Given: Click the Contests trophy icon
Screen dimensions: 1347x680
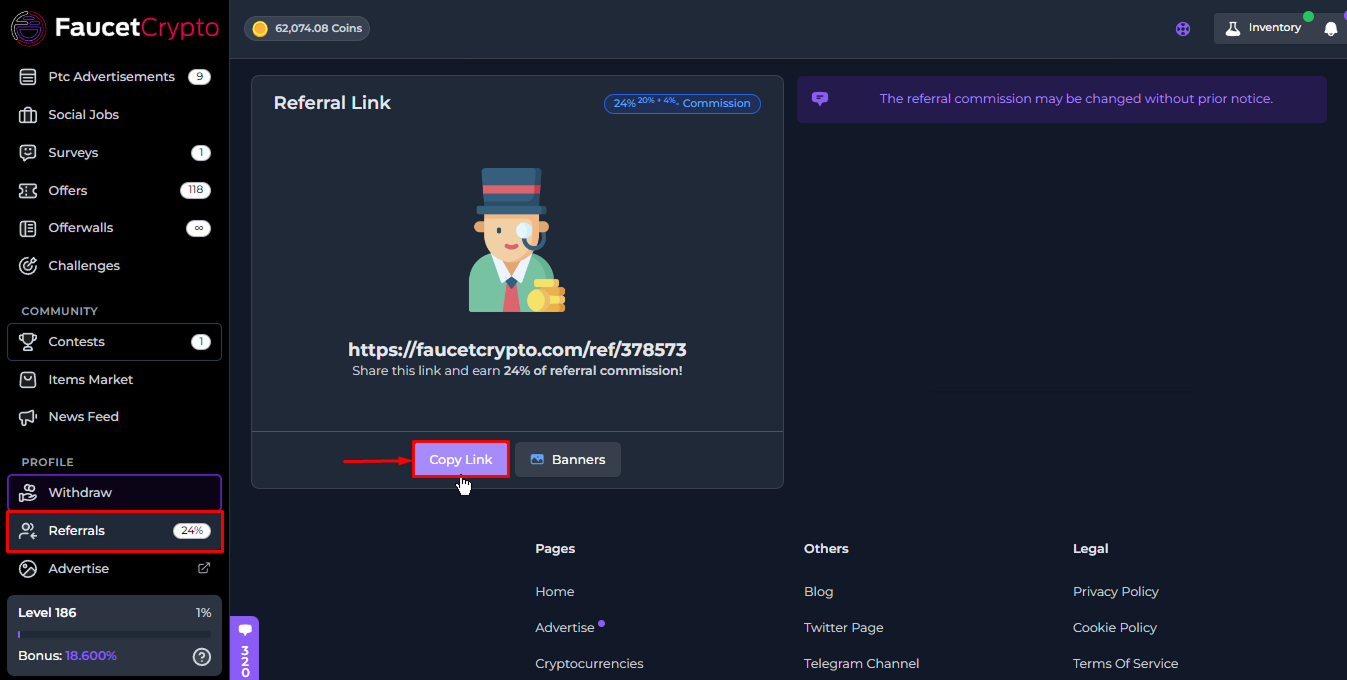Looking at the screenshot, I should point(28,342).
